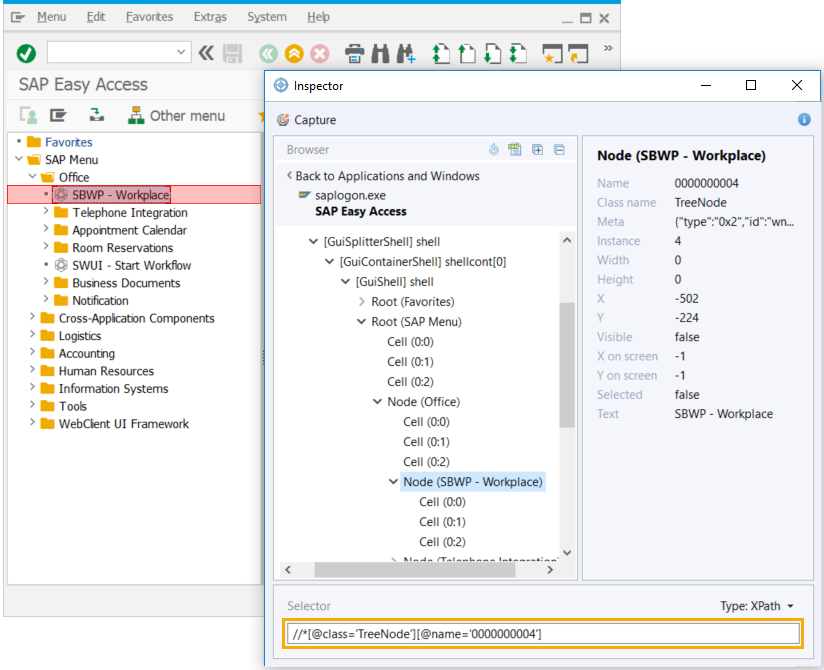Expand the Cross-Application Components folder

pos(33,317)
